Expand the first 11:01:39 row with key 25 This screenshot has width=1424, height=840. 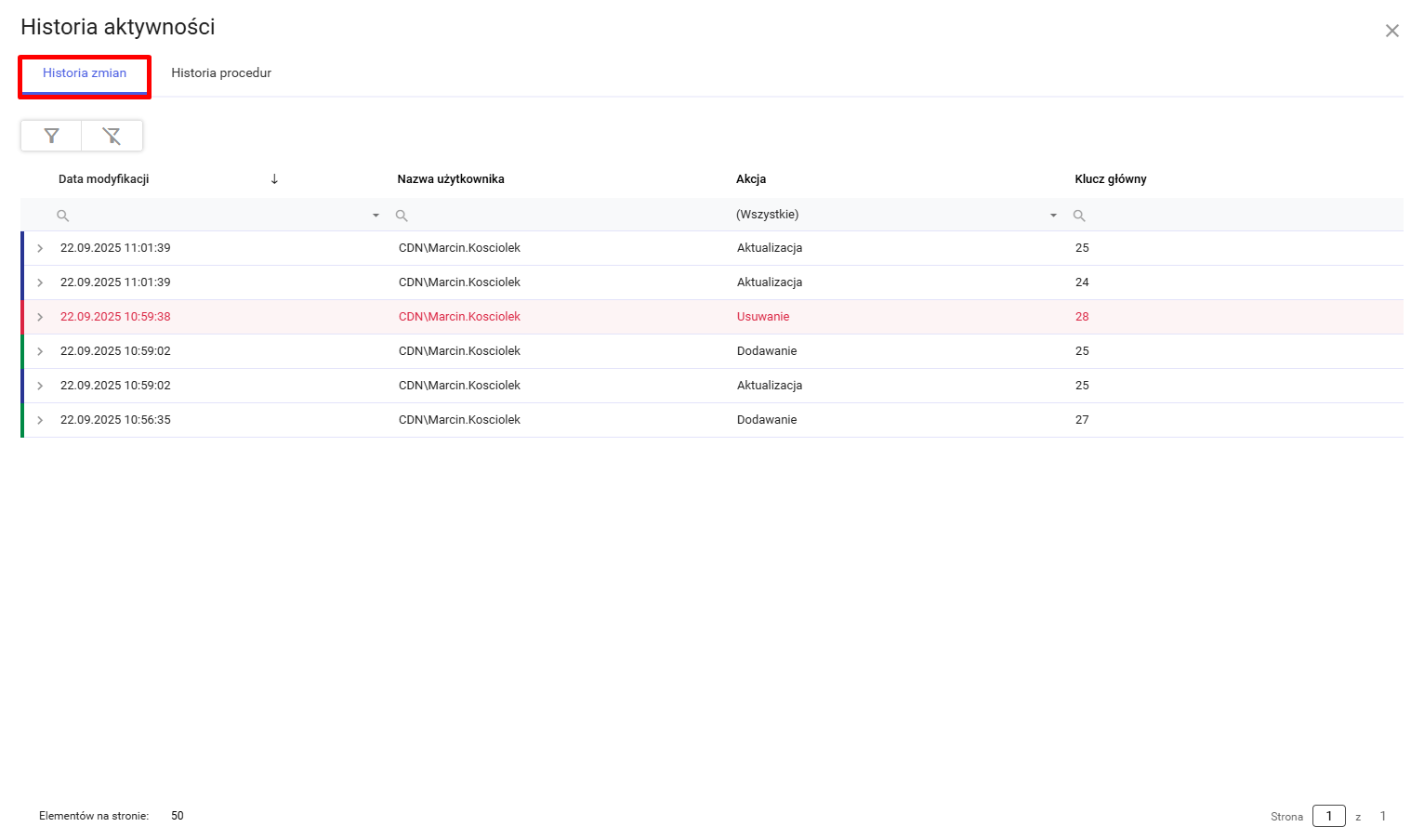coord(40,248)
